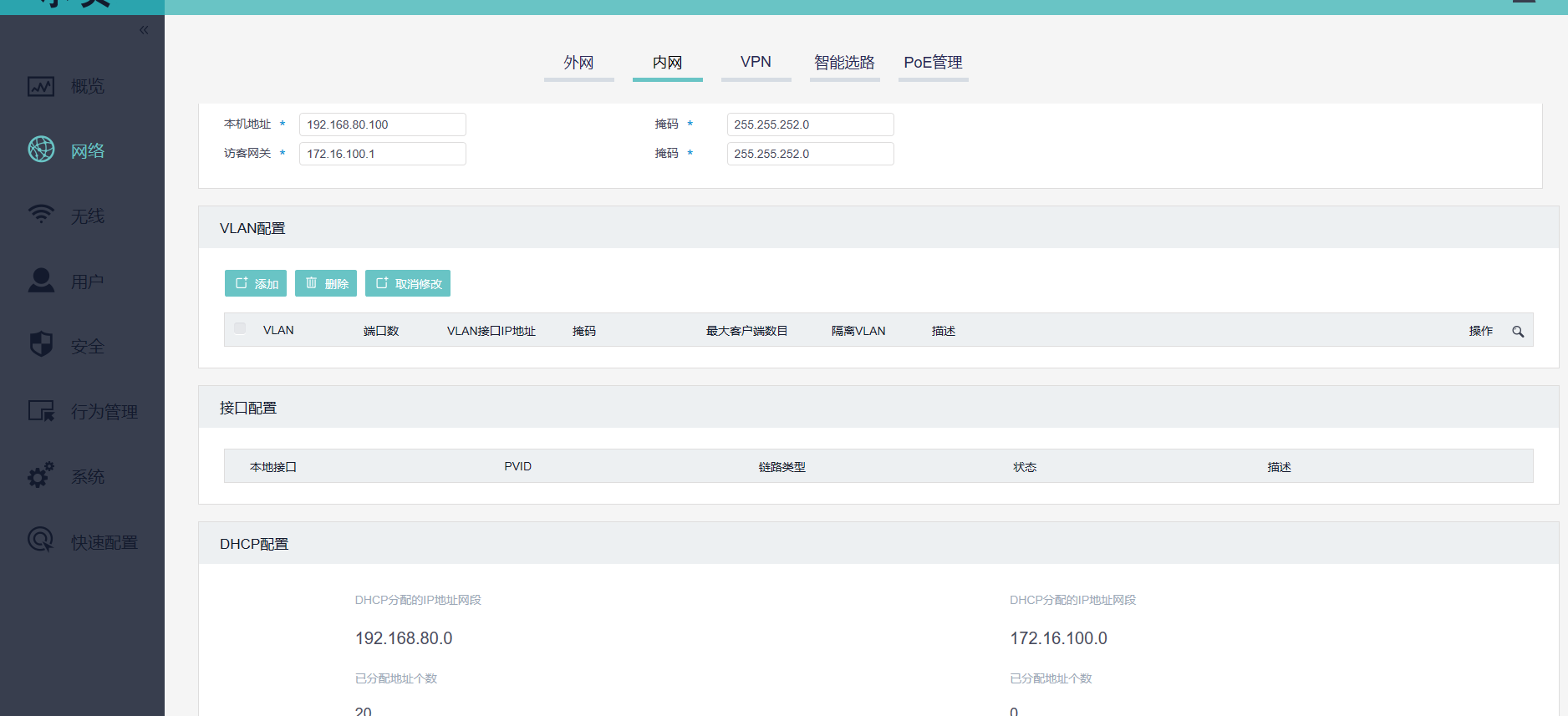
Task: Click the 访客网关 row's 掩码 input field
Action: 811,154
